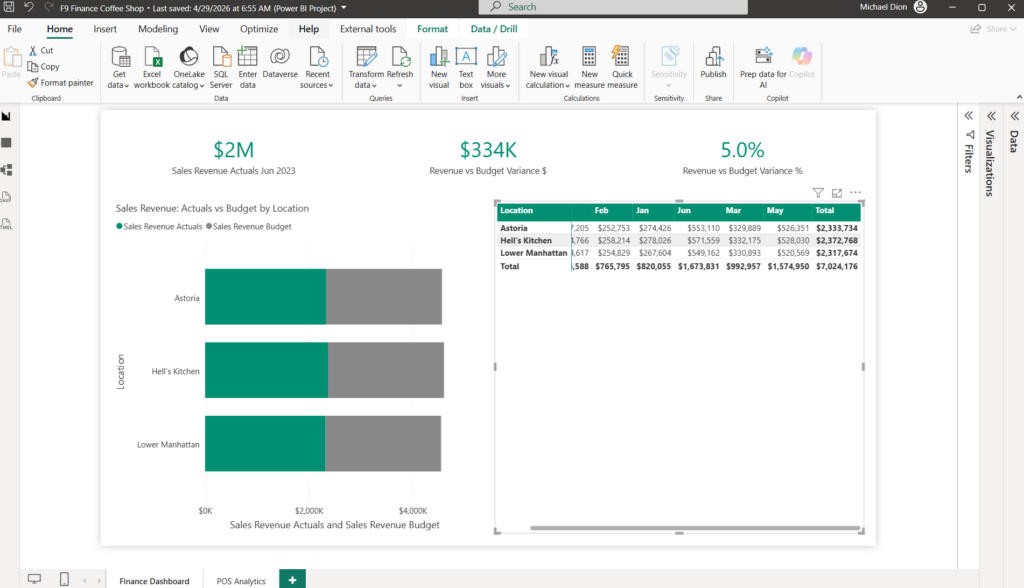Click the Search box in title bar
1024x588 pixels.
click(x=613, y=7)
